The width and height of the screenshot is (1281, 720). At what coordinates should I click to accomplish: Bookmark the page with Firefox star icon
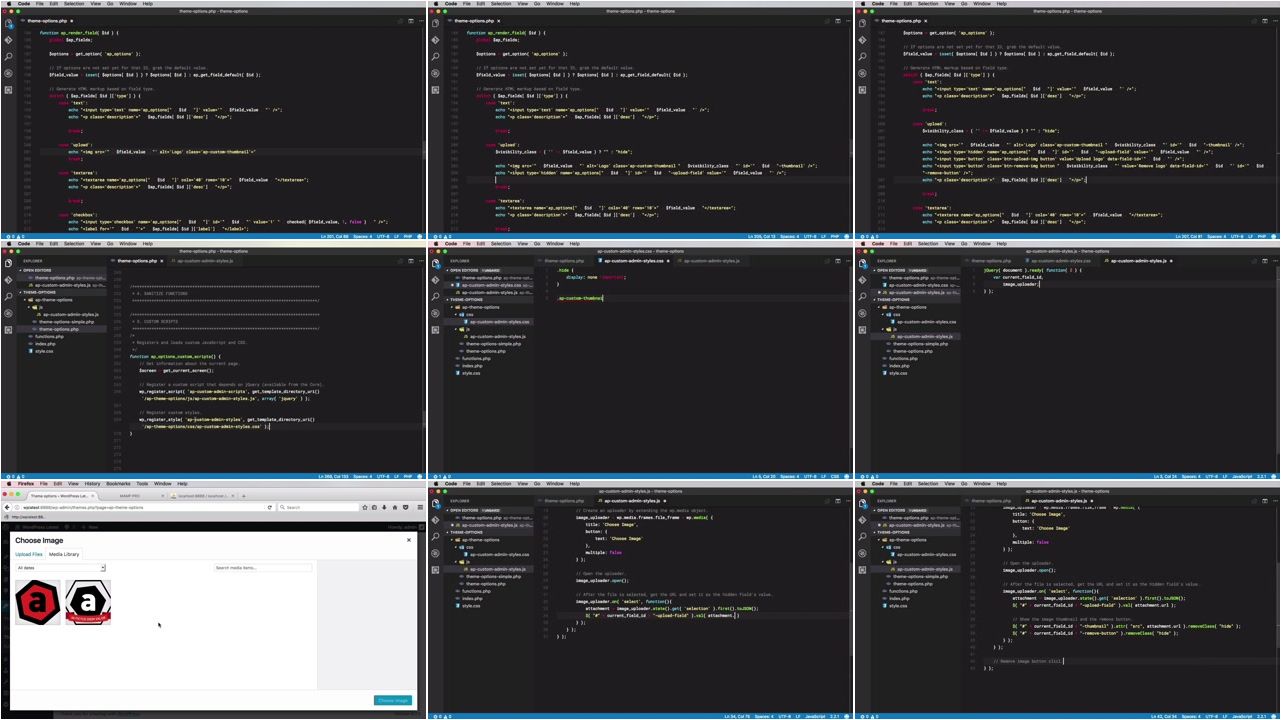pos(364,507)
